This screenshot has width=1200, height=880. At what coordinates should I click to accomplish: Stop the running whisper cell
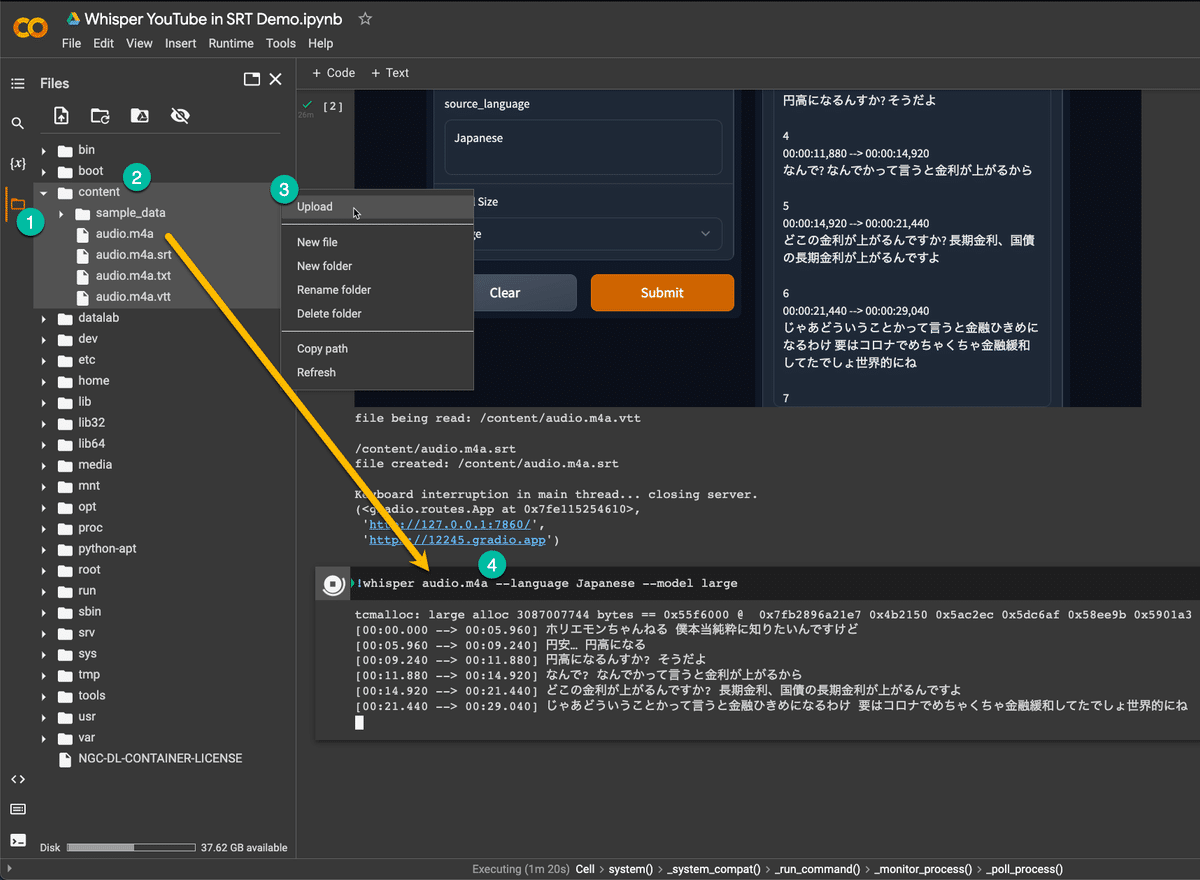click(332, 584)
